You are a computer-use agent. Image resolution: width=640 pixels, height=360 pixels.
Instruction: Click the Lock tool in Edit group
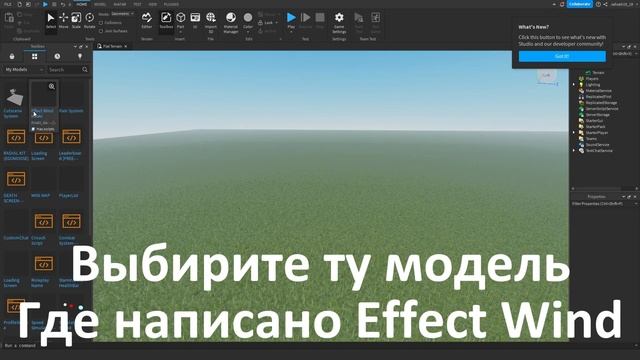point(267,23)
